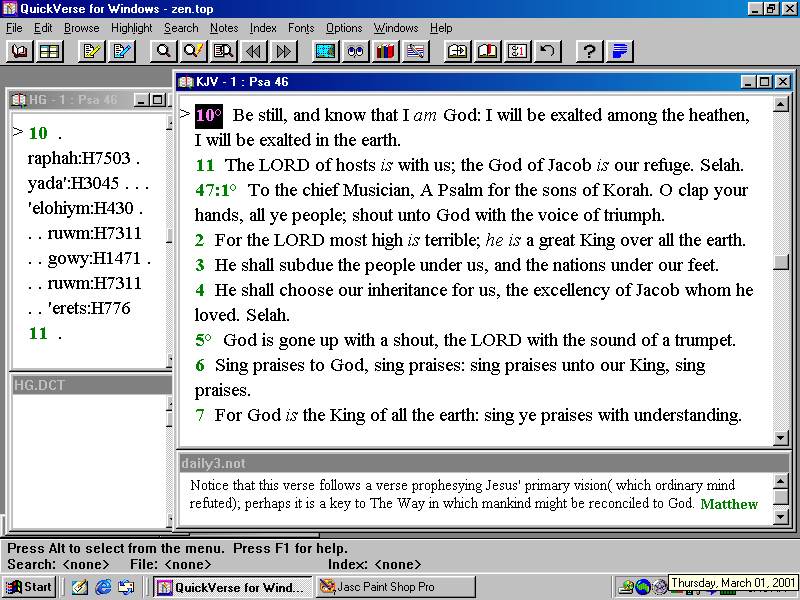Image resolution: width=800 pixels, height=600 pixels.
Task: Click verse number 5 in KJV window
Action: tap(203, 340)
